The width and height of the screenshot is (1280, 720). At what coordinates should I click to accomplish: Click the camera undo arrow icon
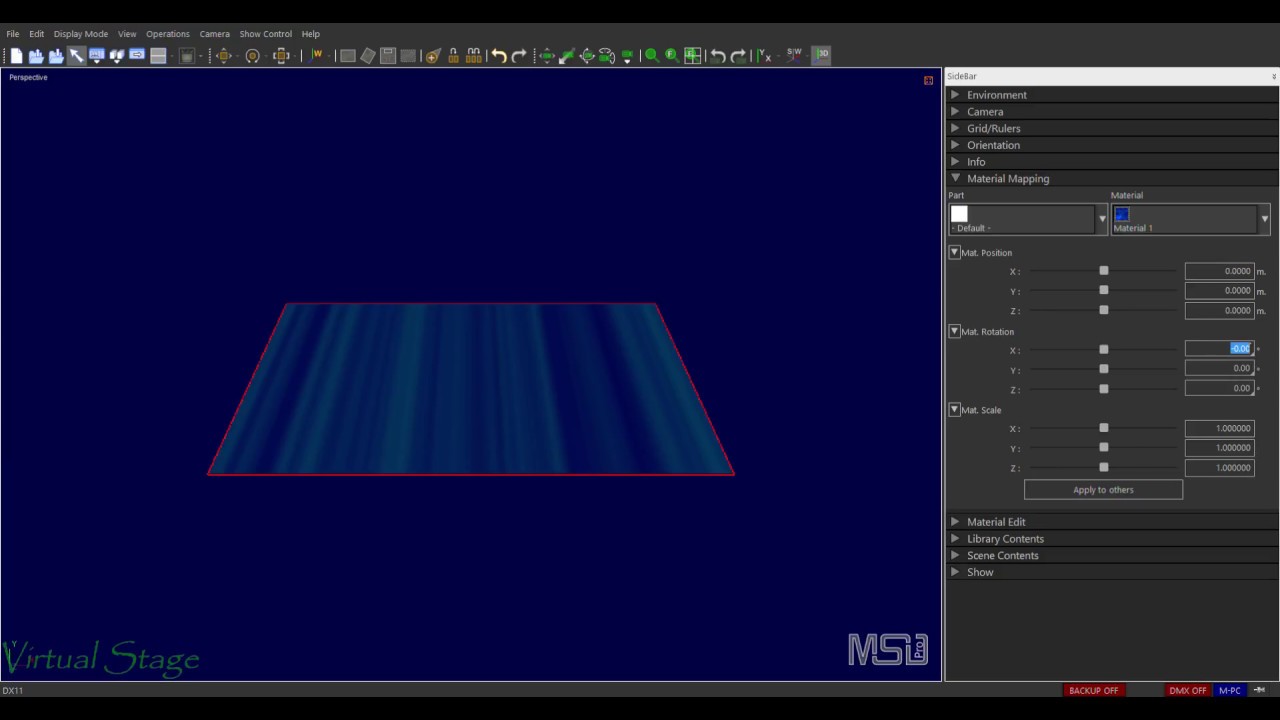[717, 56]
